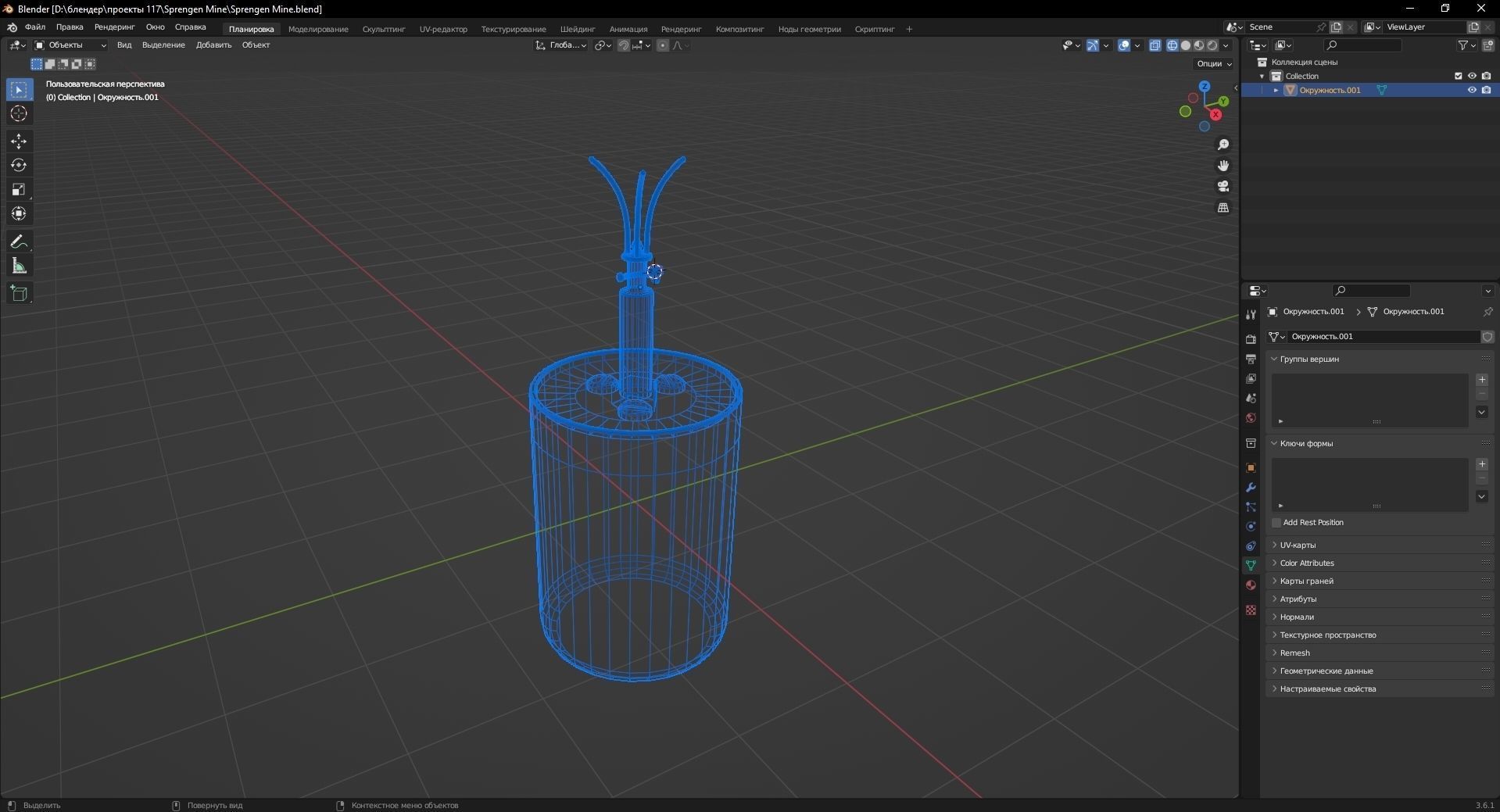The height and width of the screenshot is (812, 1500).
Task: Toggle viewport overlays on or off
Action: tap(1124, 45)
